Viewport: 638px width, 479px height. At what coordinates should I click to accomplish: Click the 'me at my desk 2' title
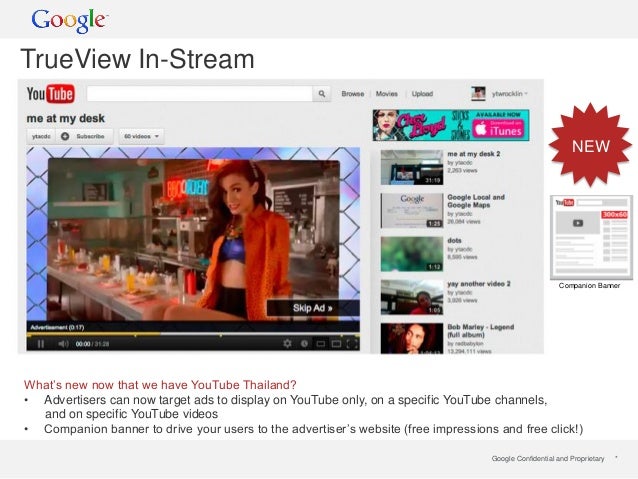click(474, 154)
